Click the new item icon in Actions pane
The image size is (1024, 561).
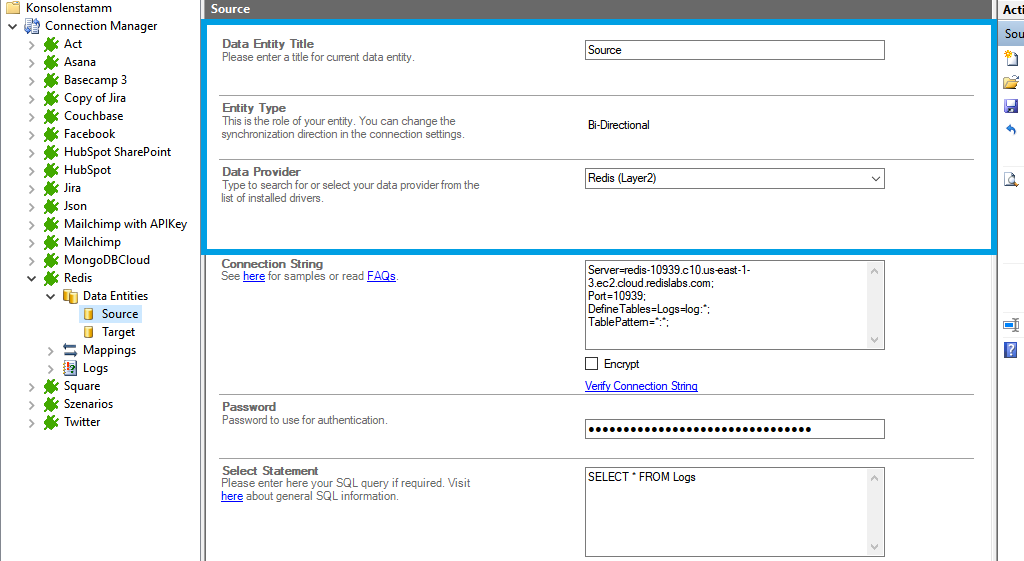point(1011,59)
